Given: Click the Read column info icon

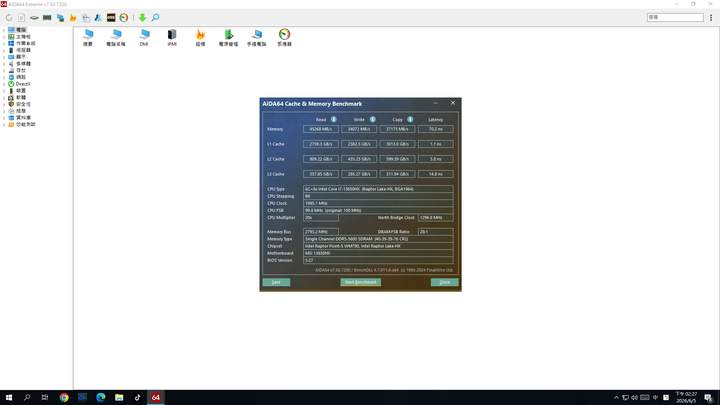Looking at the screenshot, I should pyautogui.click(x=334, y=119).
